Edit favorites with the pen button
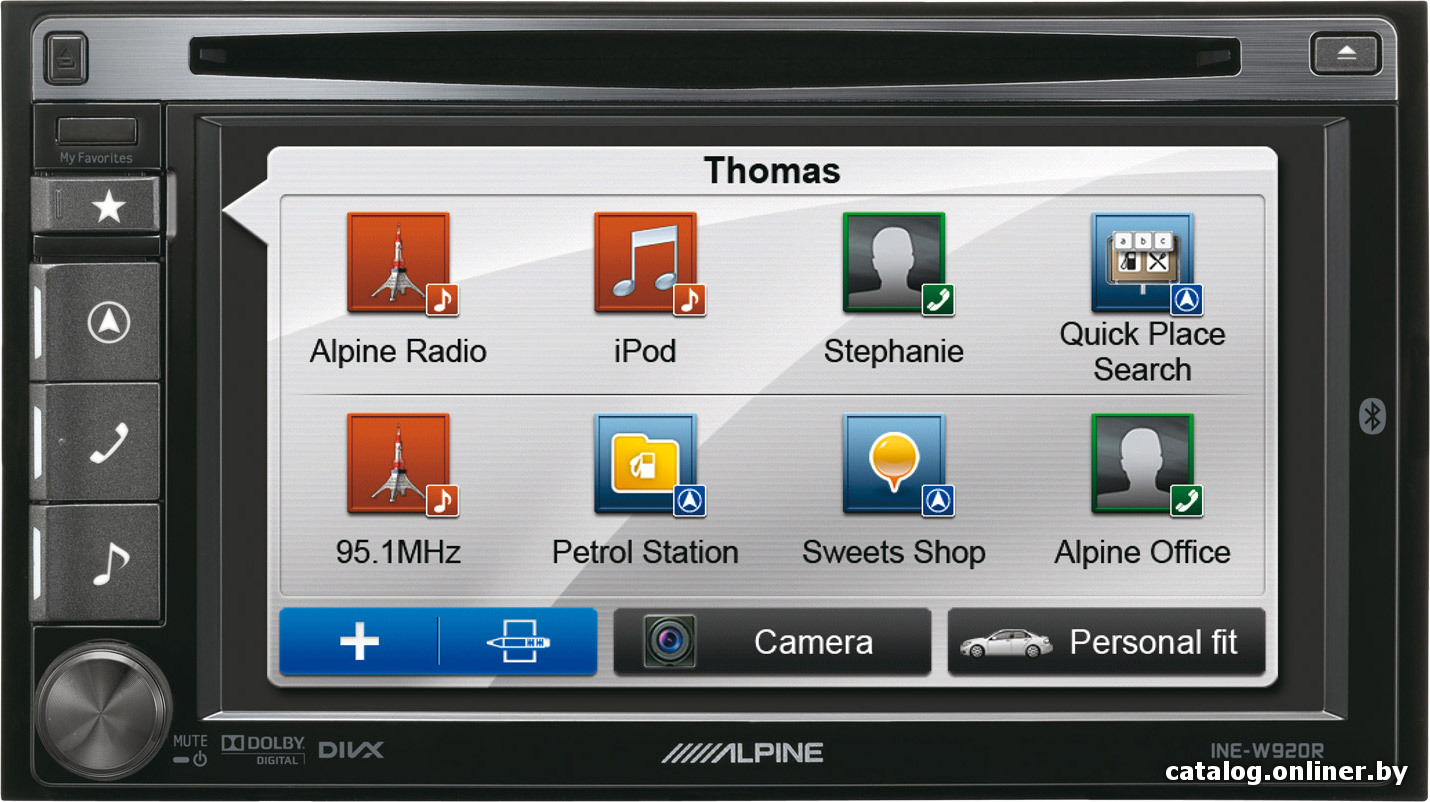 tap(518, 642)
